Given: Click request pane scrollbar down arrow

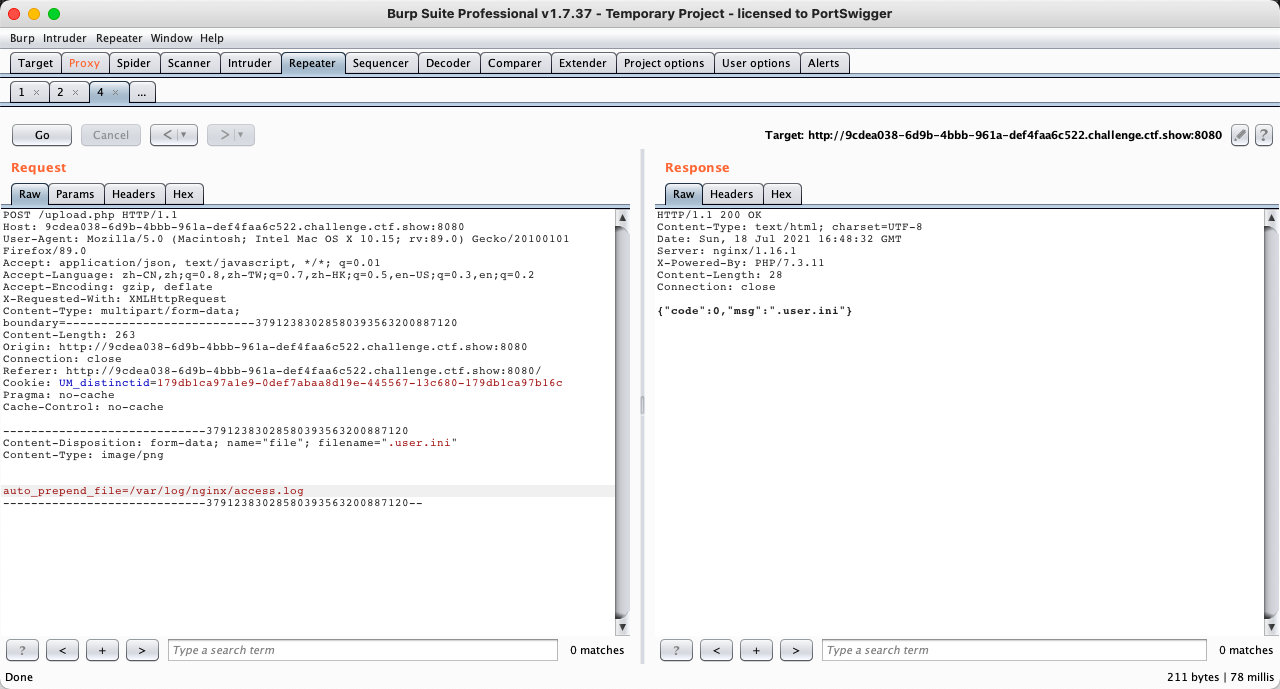Looking at the screenshot, I should click(x=622, y=627).
